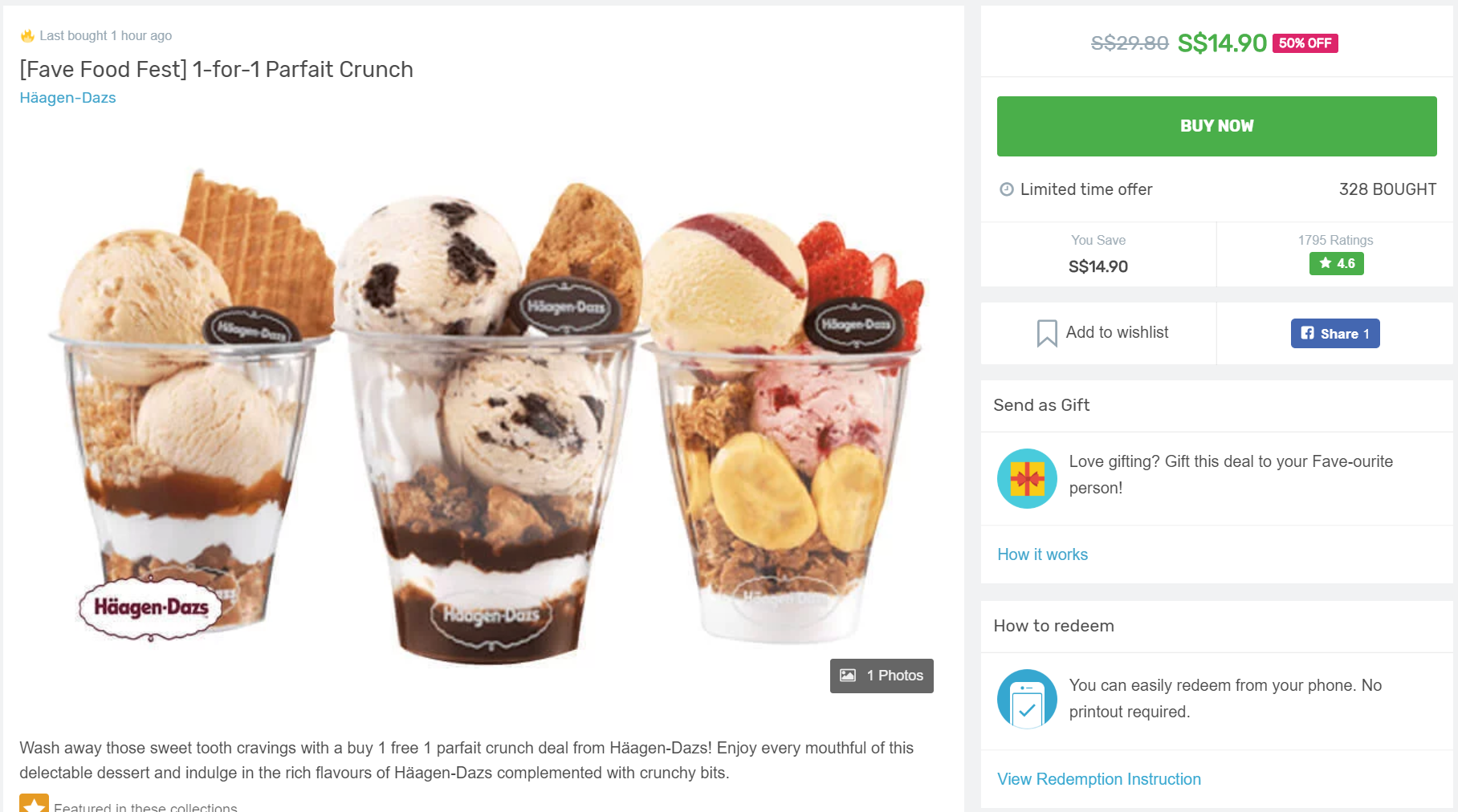Click the photos gallery image icon
This screenshot has width=1458, height=812.
click(x=848, y=676)
